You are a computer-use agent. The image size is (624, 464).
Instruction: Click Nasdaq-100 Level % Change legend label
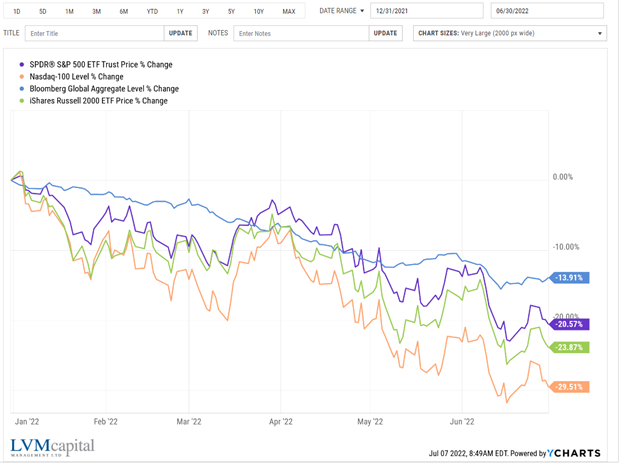(x=76, y=76)
